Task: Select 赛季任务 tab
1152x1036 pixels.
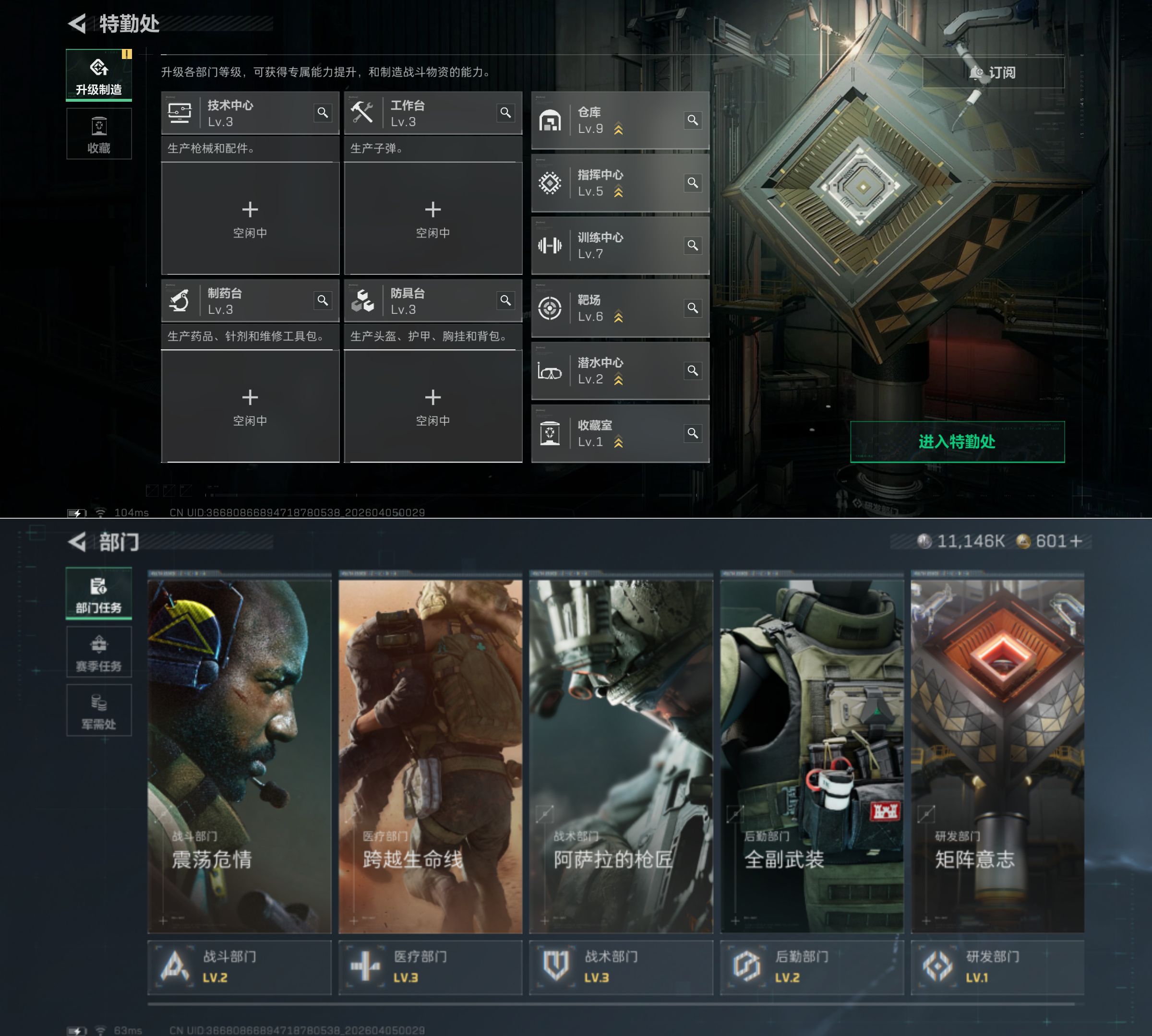Action: point(99,652)
